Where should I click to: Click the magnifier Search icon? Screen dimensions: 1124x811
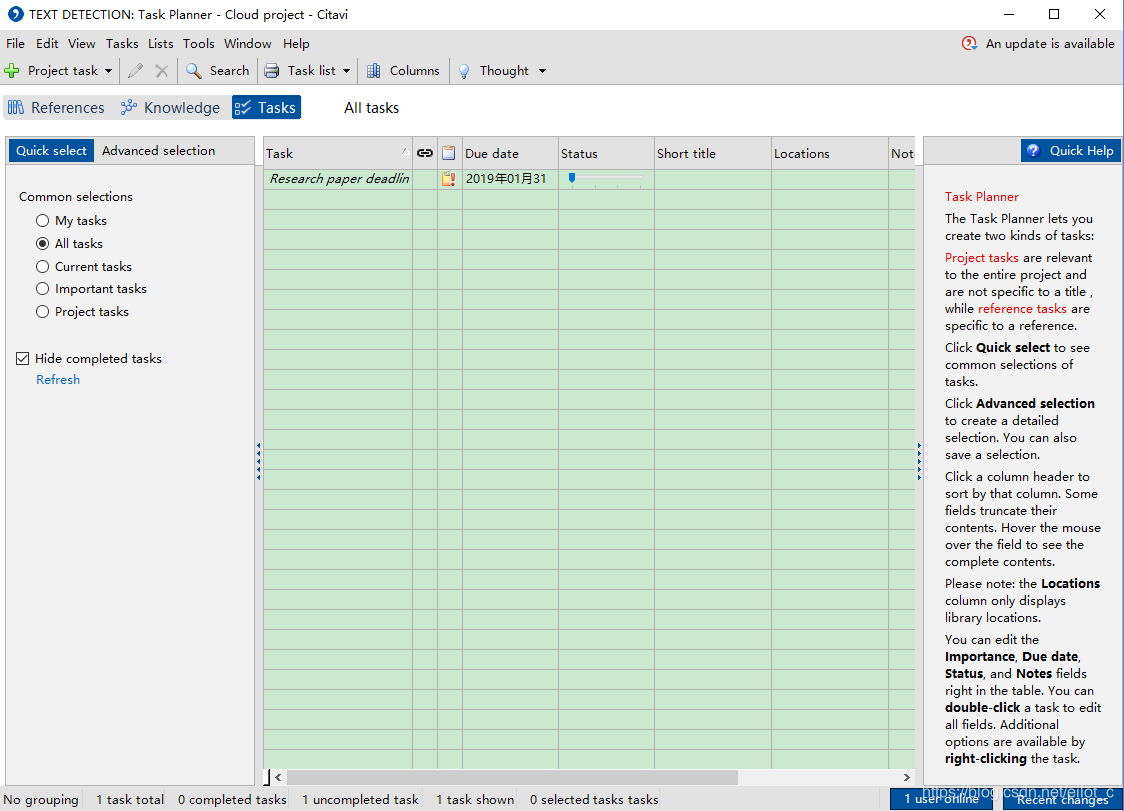[194, 70]
